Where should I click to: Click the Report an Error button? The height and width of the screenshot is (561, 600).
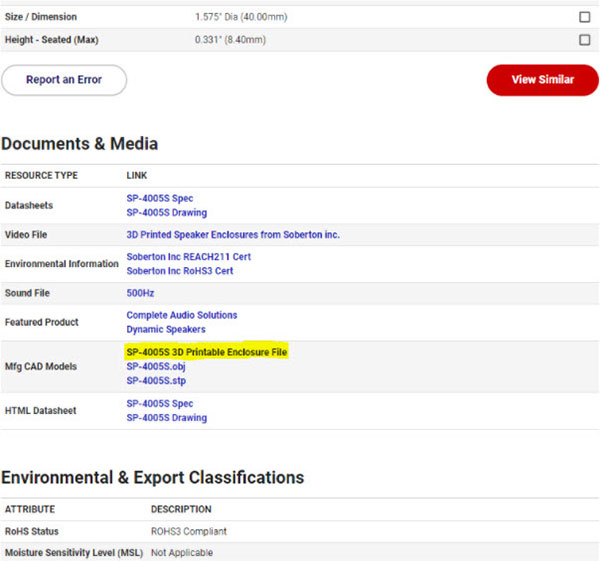coord(64,80)
